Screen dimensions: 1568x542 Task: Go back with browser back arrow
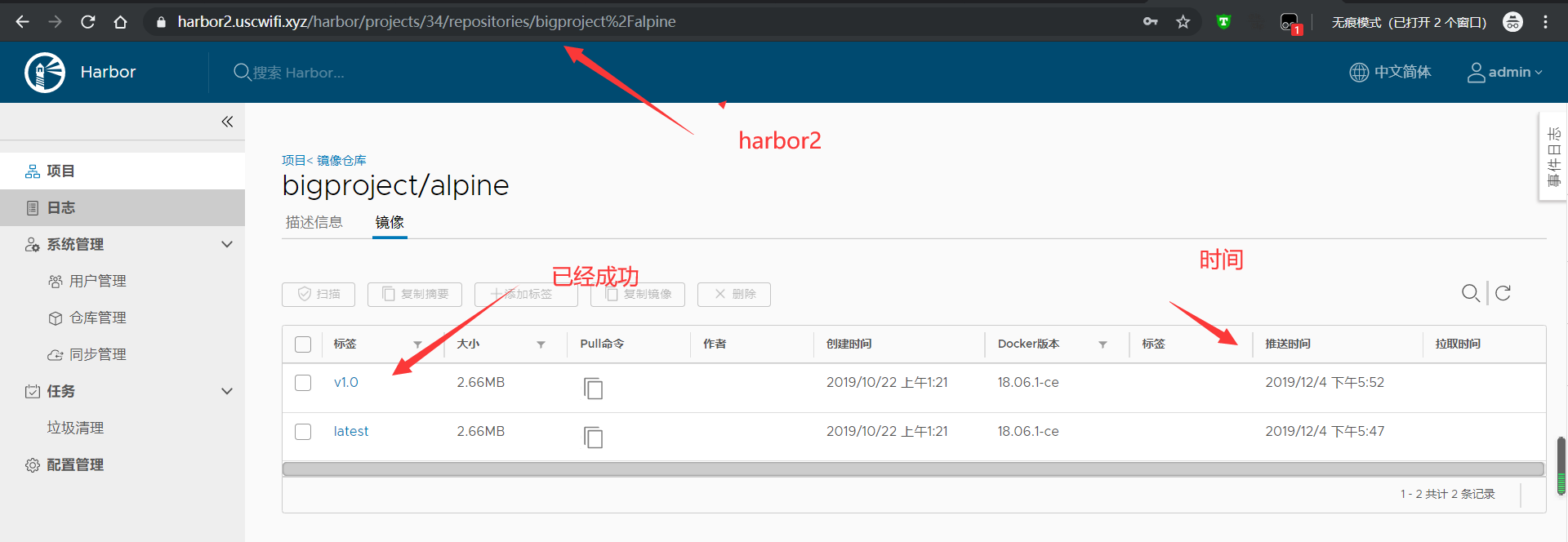tap(23, 22)
